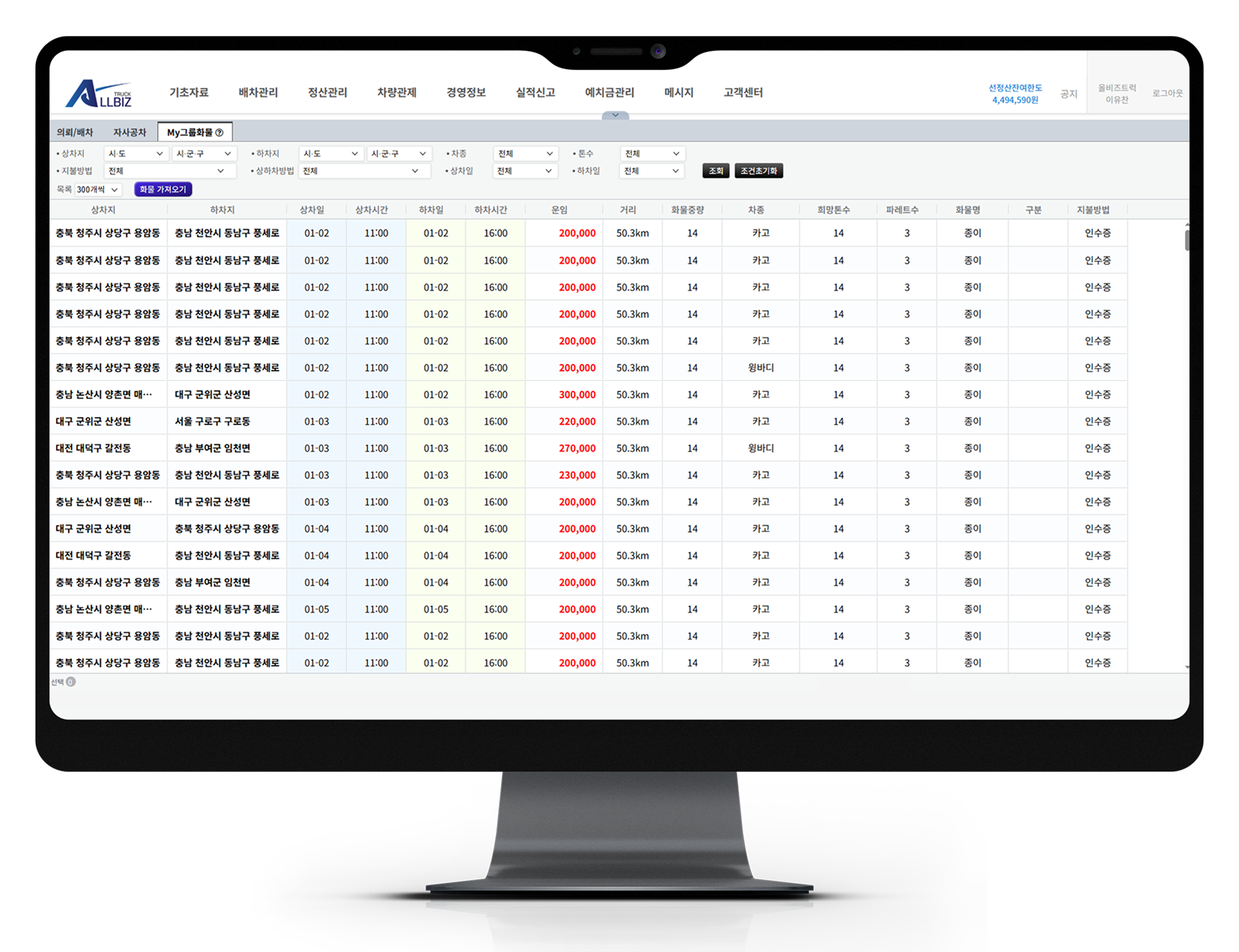Open the 정산관리 menu
The image size is (1239, 952).
tap(327, 93)
